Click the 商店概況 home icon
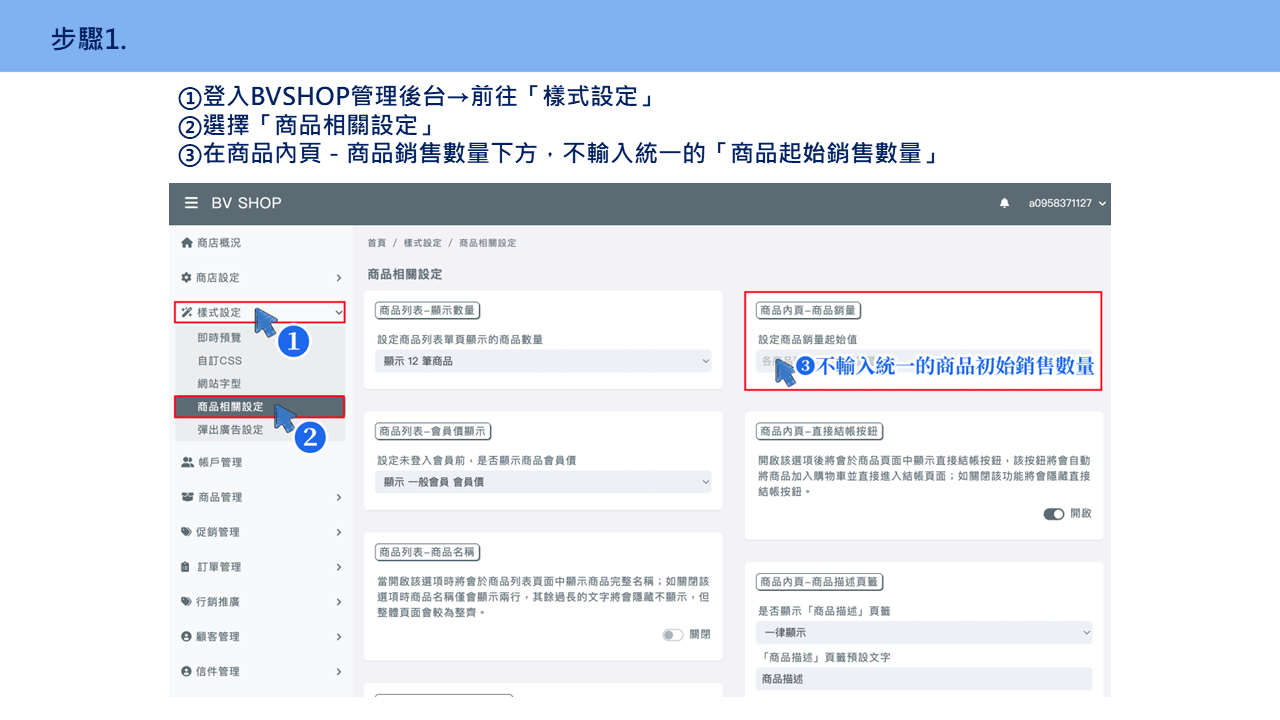 (x=186, y=243)
